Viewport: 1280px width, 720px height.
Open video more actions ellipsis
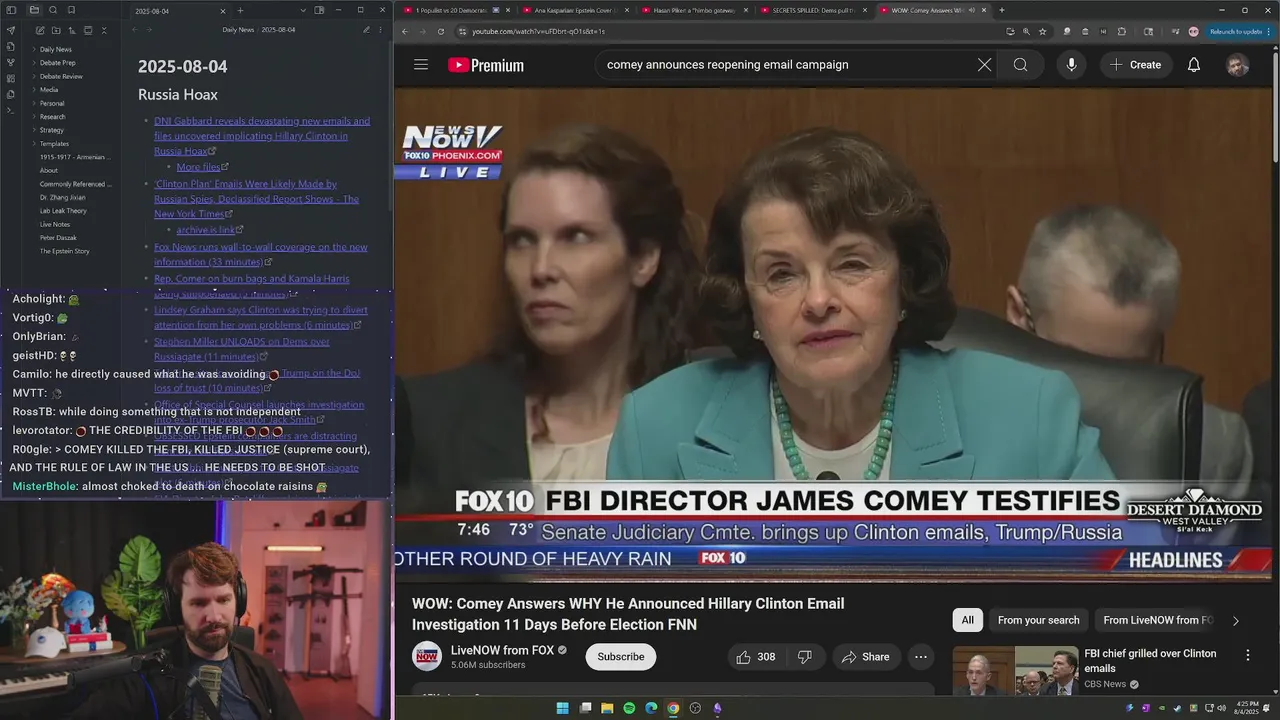[x=921, y=657]
